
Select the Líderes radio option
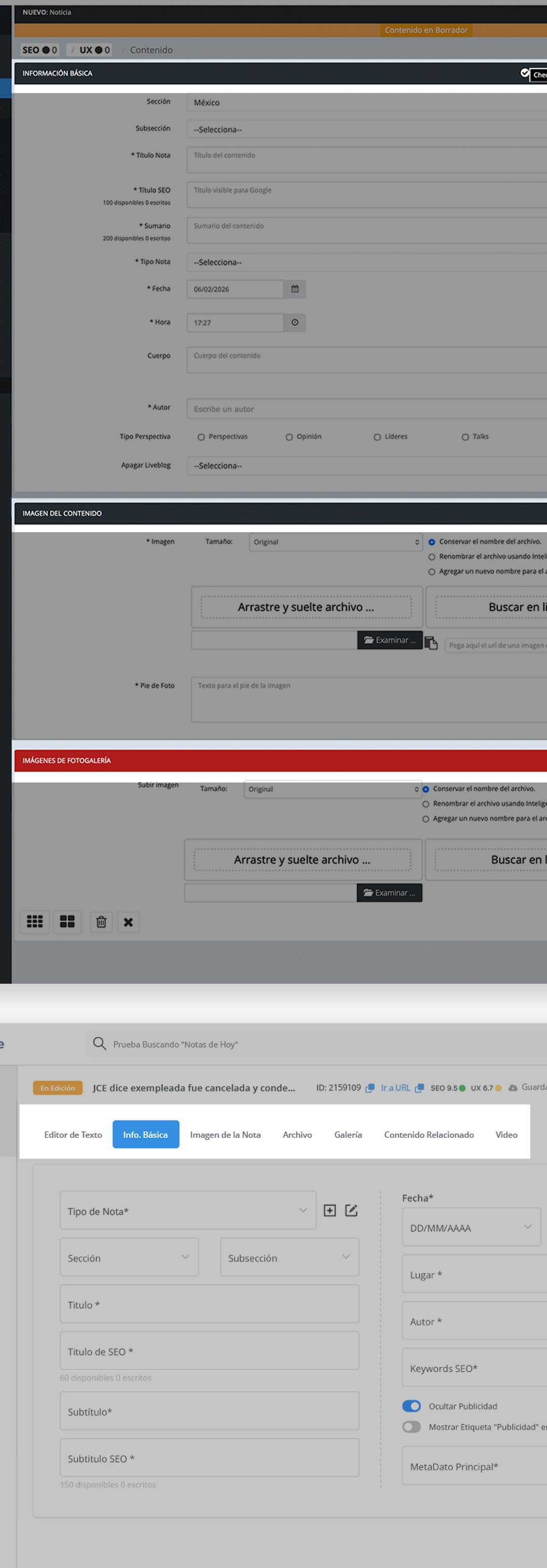coord(377,437)
